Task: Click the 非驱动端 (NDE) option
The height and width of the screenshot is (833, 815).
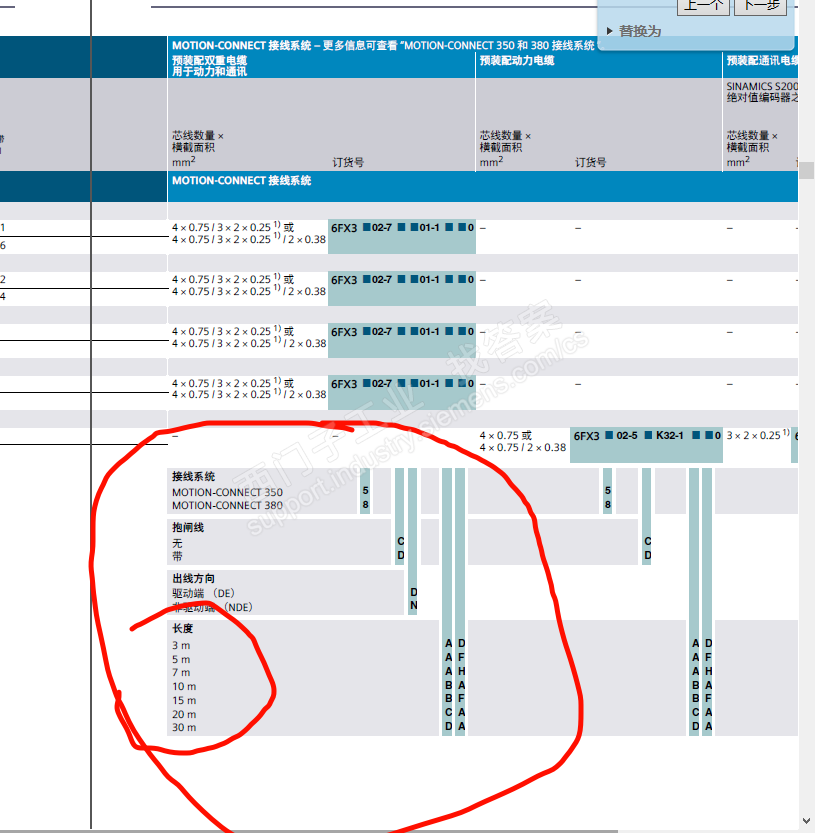Action: click(213, 607)
